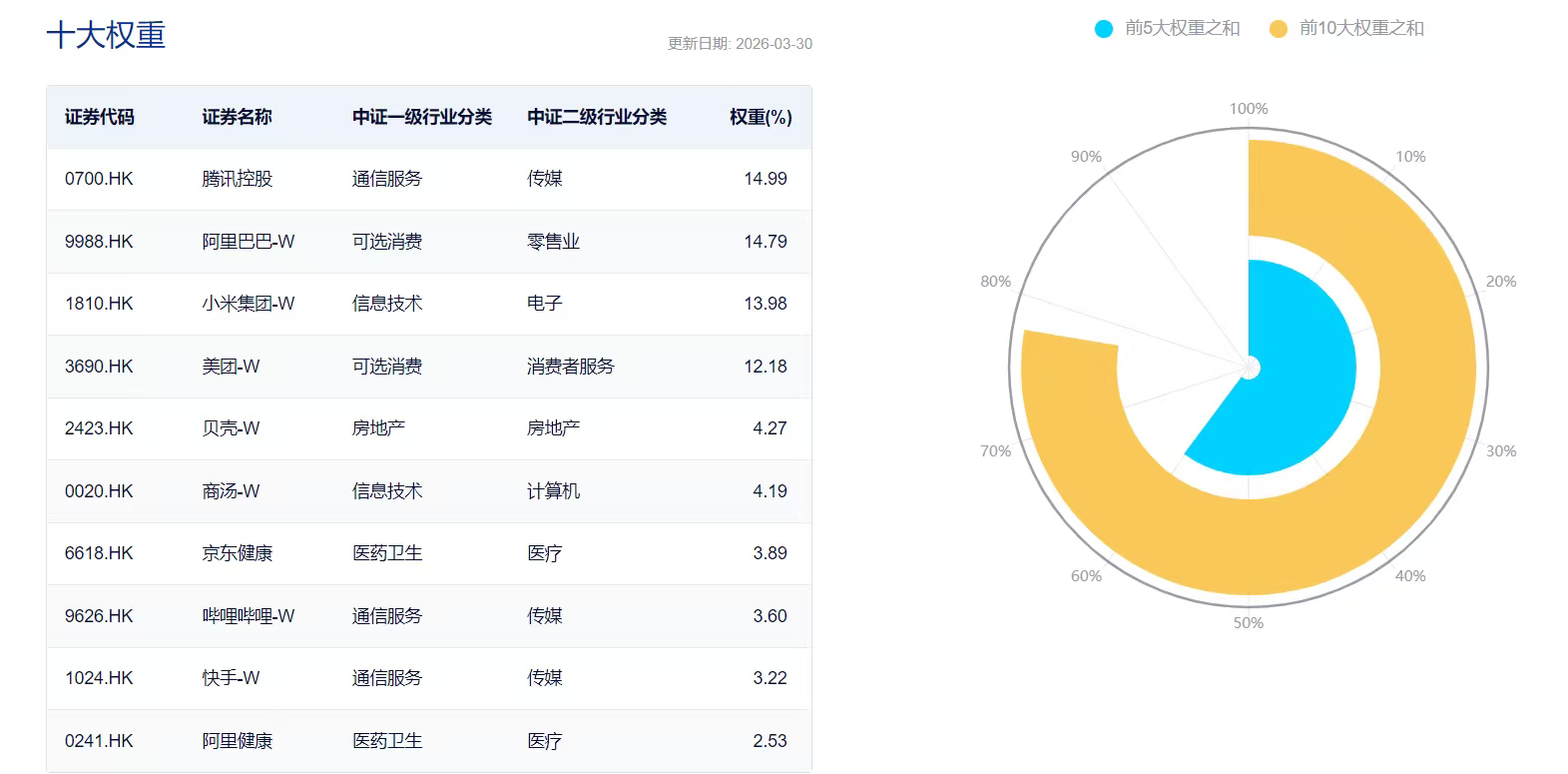Select stock name 商汤-W
This screenshot has width=1568, height=774.
point(231,491)
